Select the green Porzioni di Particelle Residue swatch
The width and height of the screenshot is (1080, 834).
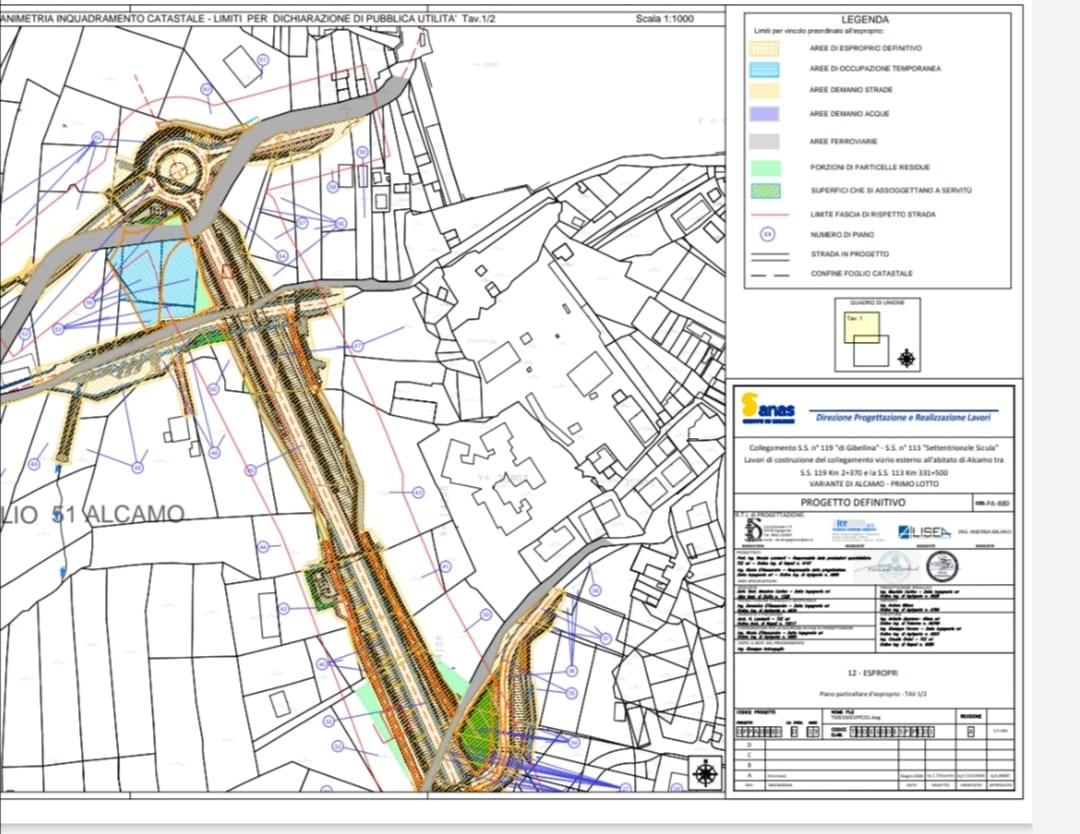coord(765,167)
